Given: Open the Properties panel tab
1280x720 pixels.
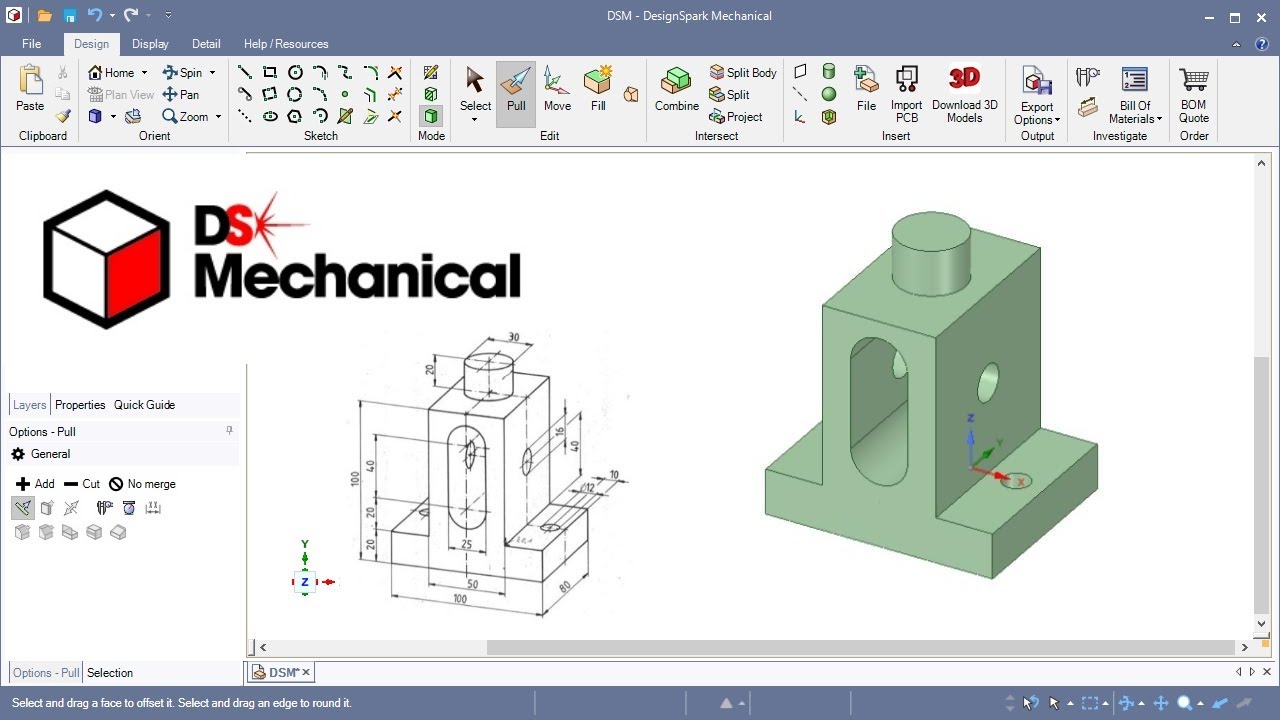Looking at the screenshot, I should tap(80, 405).
